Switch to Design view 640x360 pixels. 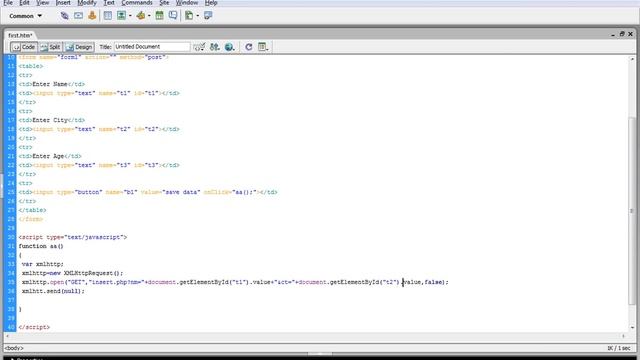tap(79, 47)
